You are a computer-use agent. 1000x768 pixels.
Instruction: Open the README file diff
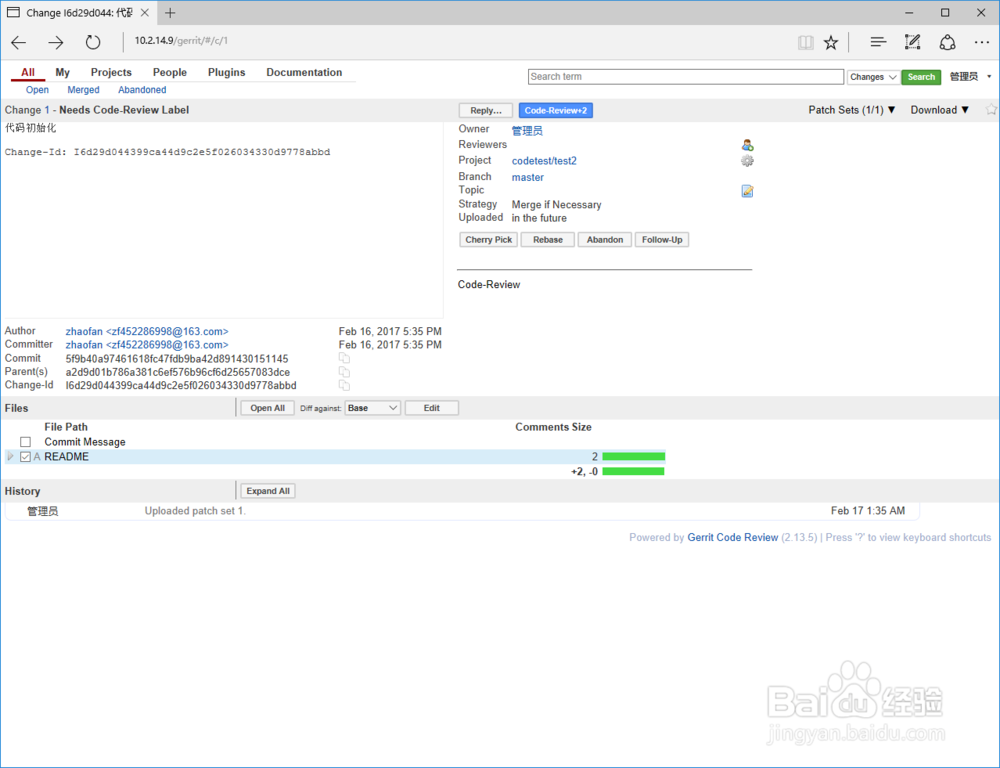point(66,457)
